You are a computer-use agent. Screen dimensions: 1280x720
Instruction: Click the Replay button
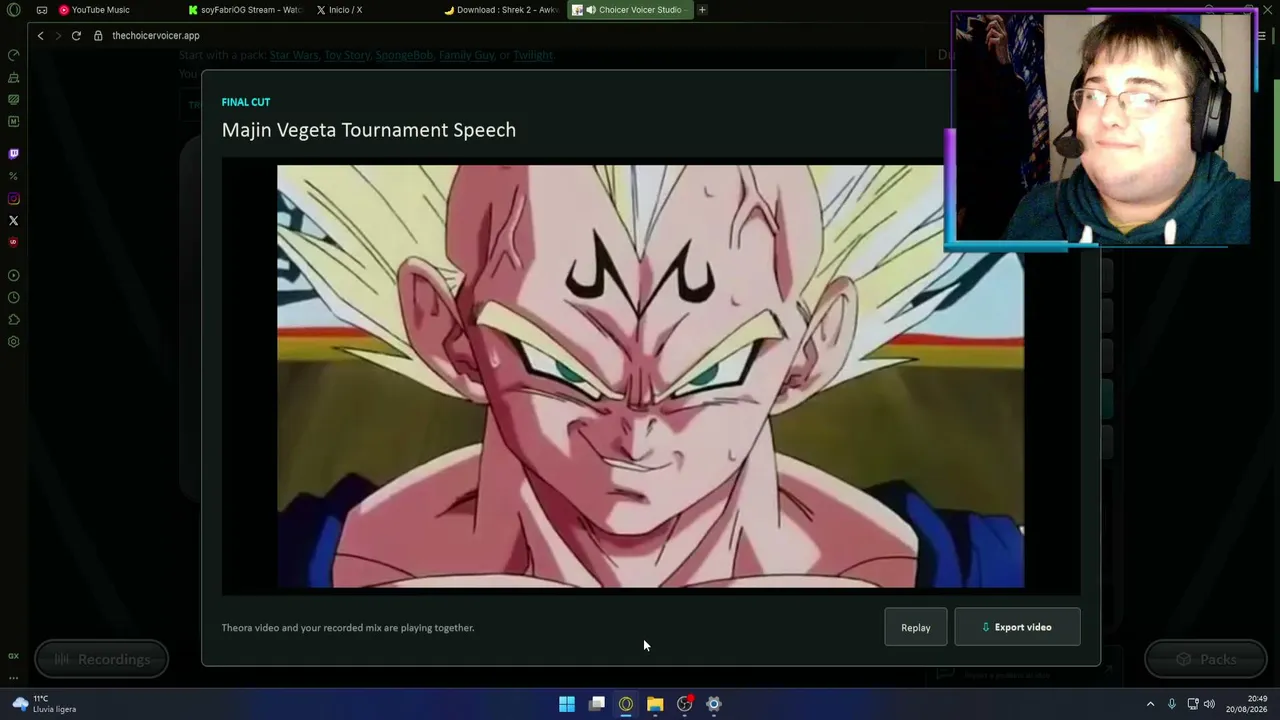click(916, 627)
